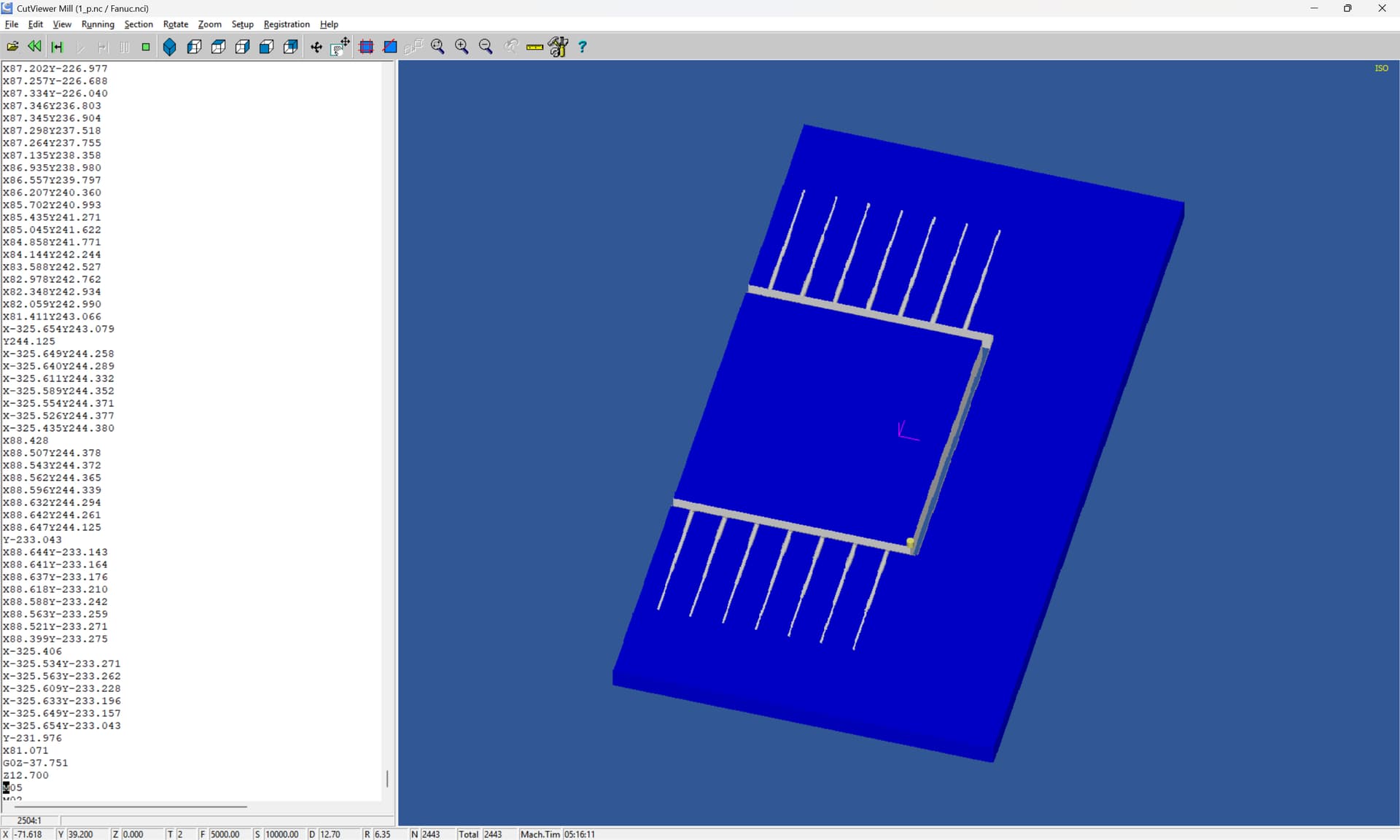Open the Registration menu
1400x840 pixels.
[x=287, y=24]
